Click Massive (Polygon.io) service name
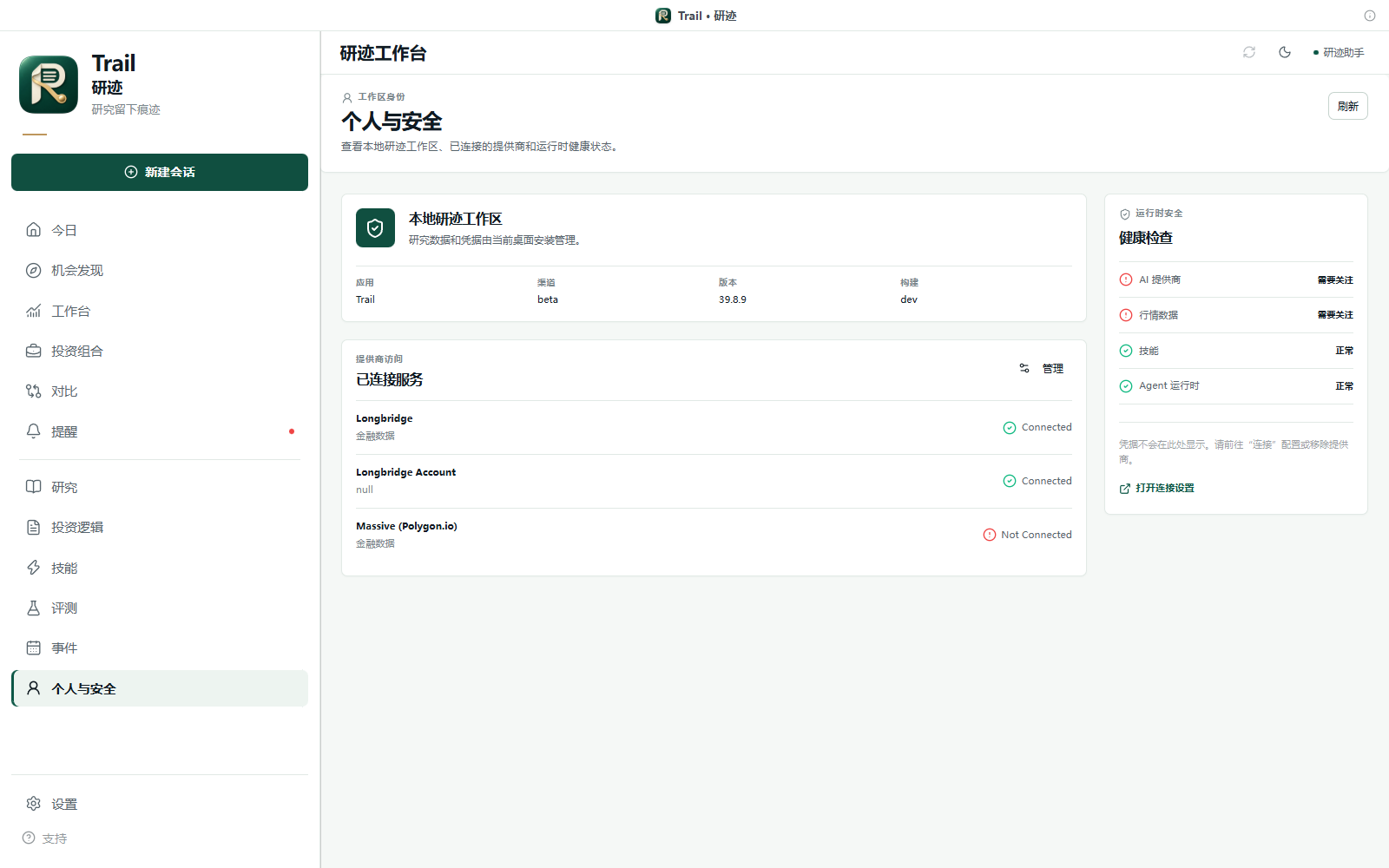Image resolution: width=1389 pixels, height=868 pixels. 406,526
